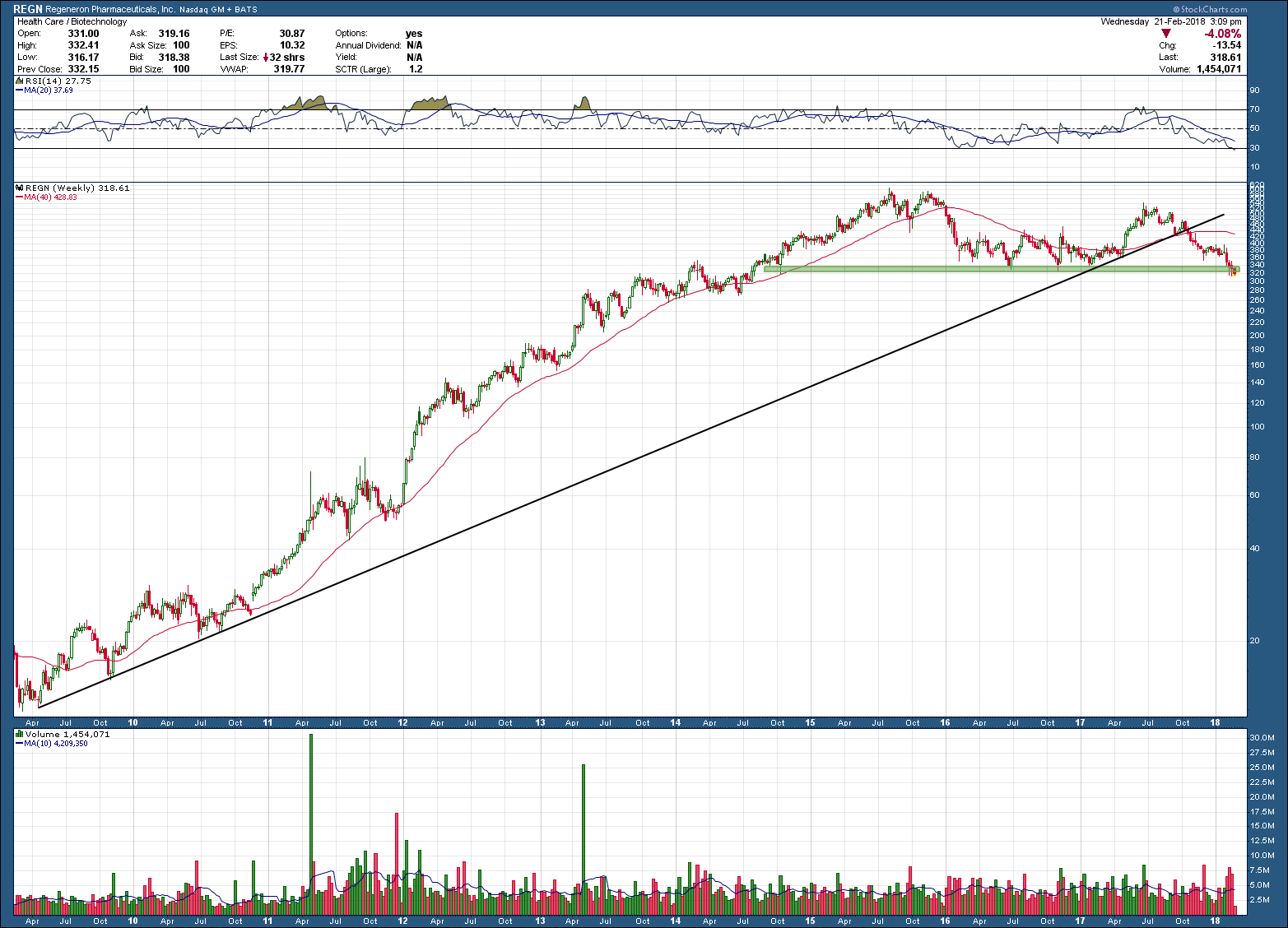This screenshot has width=1288, height=928.
Task: Click the black rising trendline on price chart
Action: coord(630,461)
